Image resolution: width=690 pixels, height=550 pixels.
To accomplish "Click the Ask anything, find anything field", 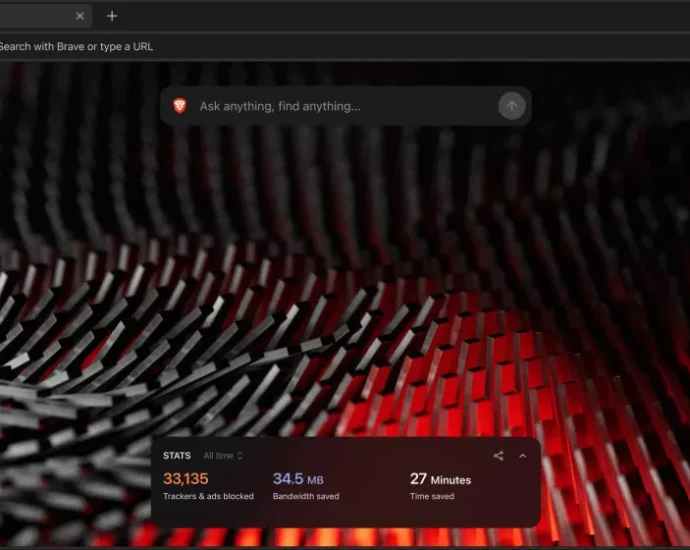I will (x=345, y=106).
